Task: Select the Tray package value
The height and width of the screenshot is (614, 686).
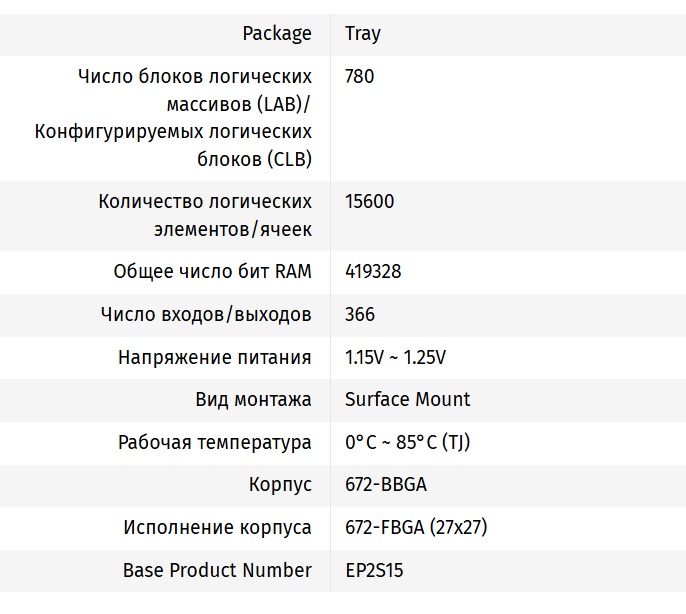Action: point(363,34)
